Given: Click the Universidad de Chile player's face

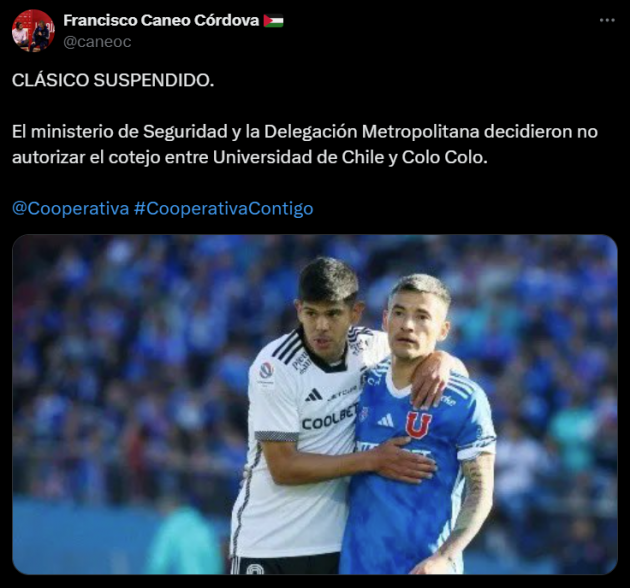Looking at the screenshot, I should [x=414, y=326].
